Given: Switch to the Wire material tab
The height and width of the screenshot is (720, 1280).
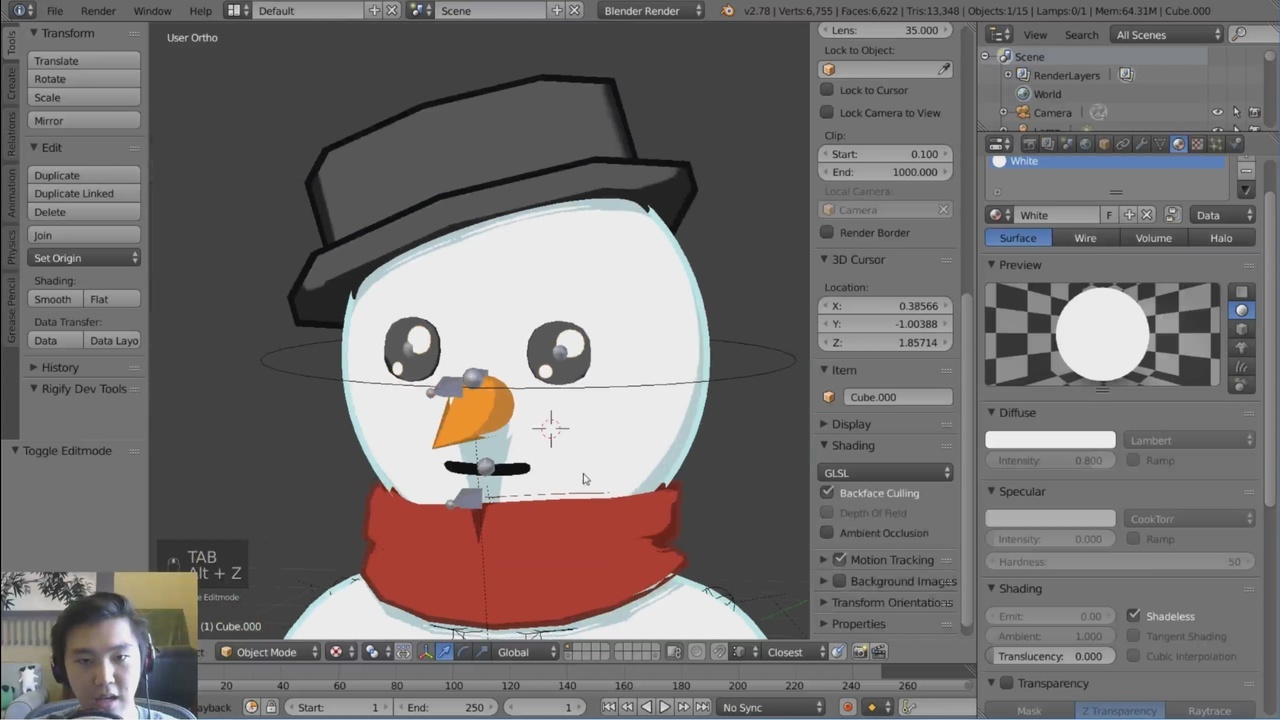Looking at the screenshot, I should pos(1085,238).
